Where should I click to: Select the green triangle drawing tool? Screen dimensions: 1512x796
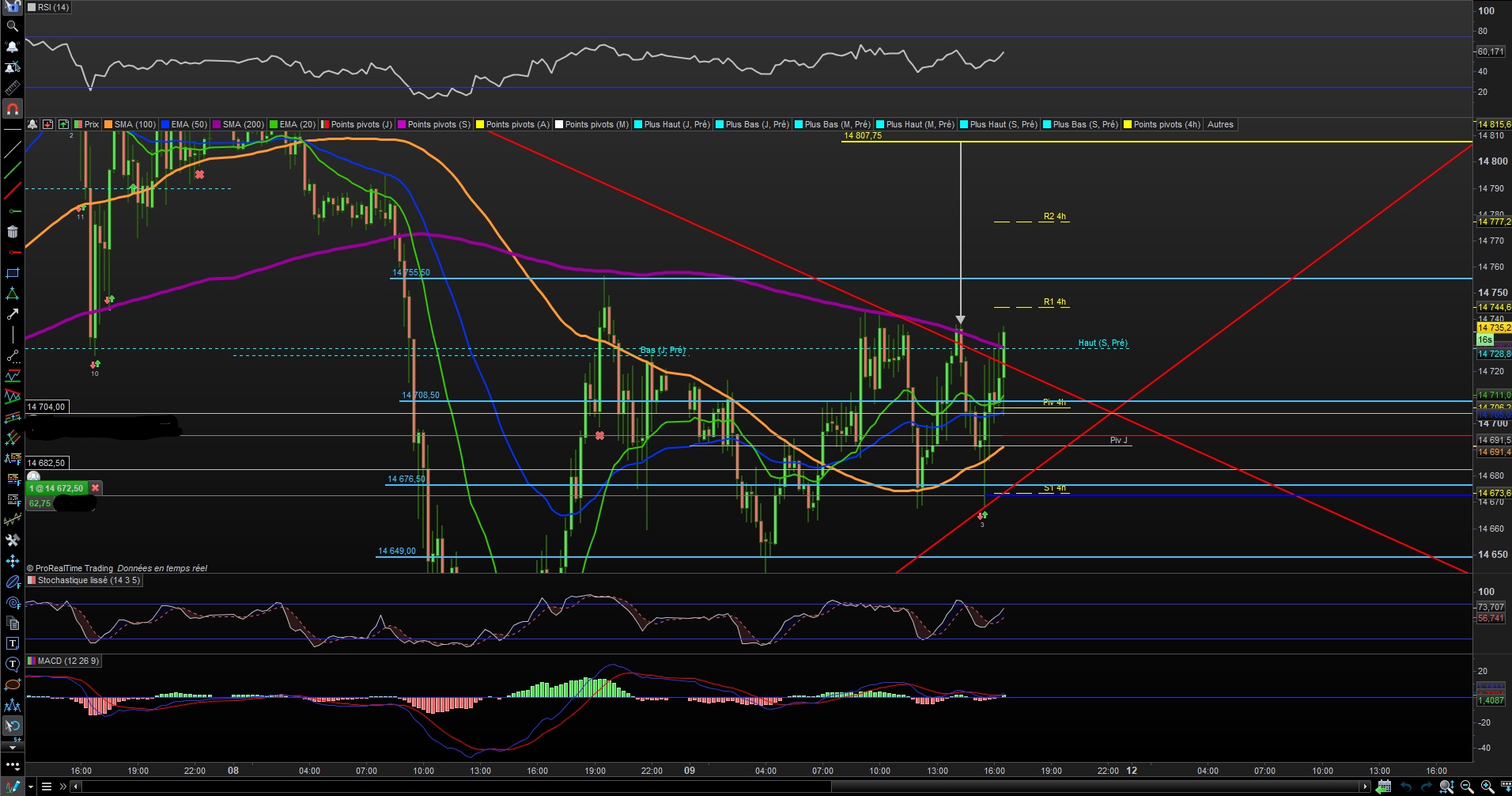pos(12,294)
